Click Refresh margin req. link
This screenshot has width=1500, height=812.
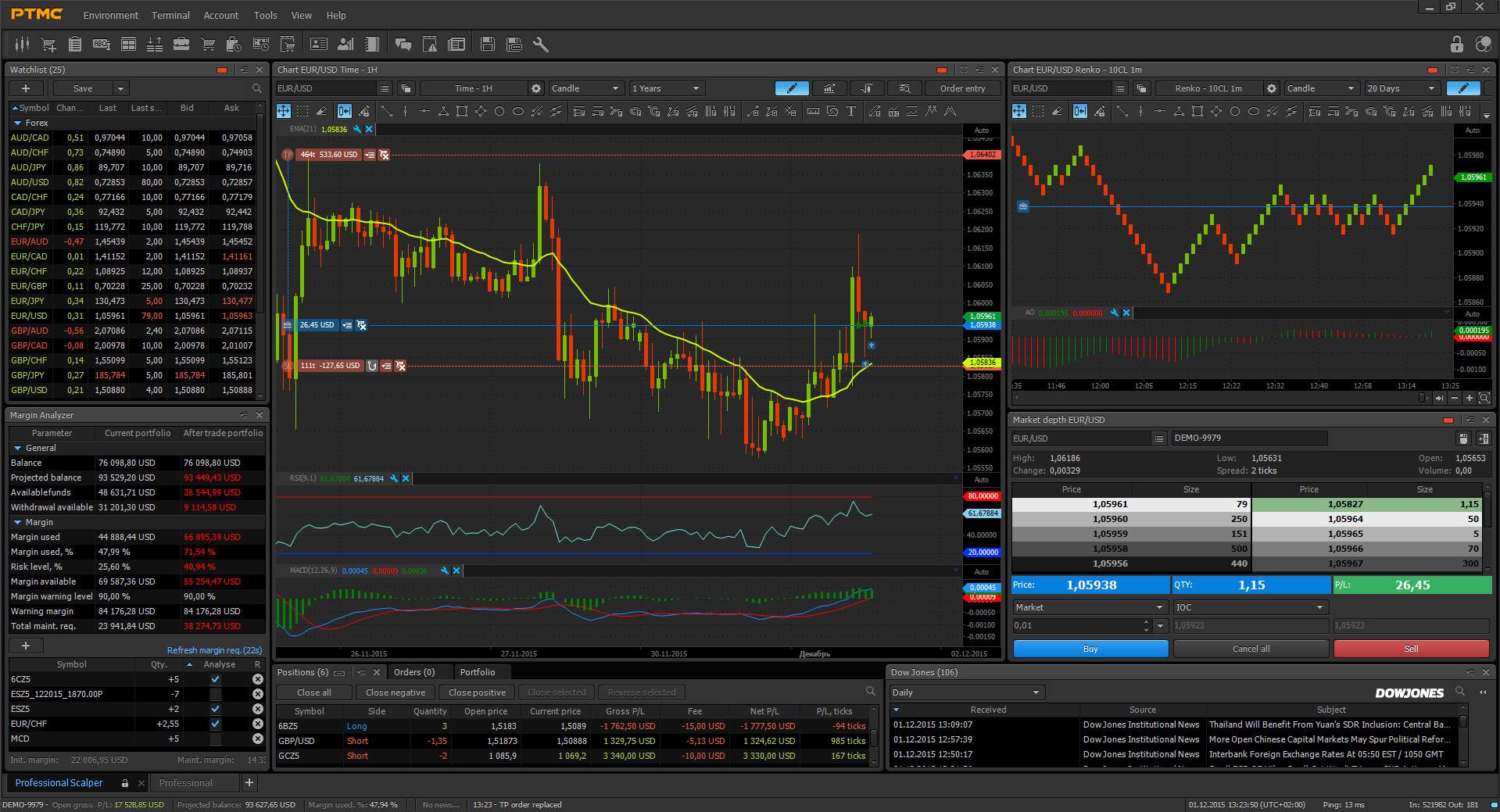[214, 650]
